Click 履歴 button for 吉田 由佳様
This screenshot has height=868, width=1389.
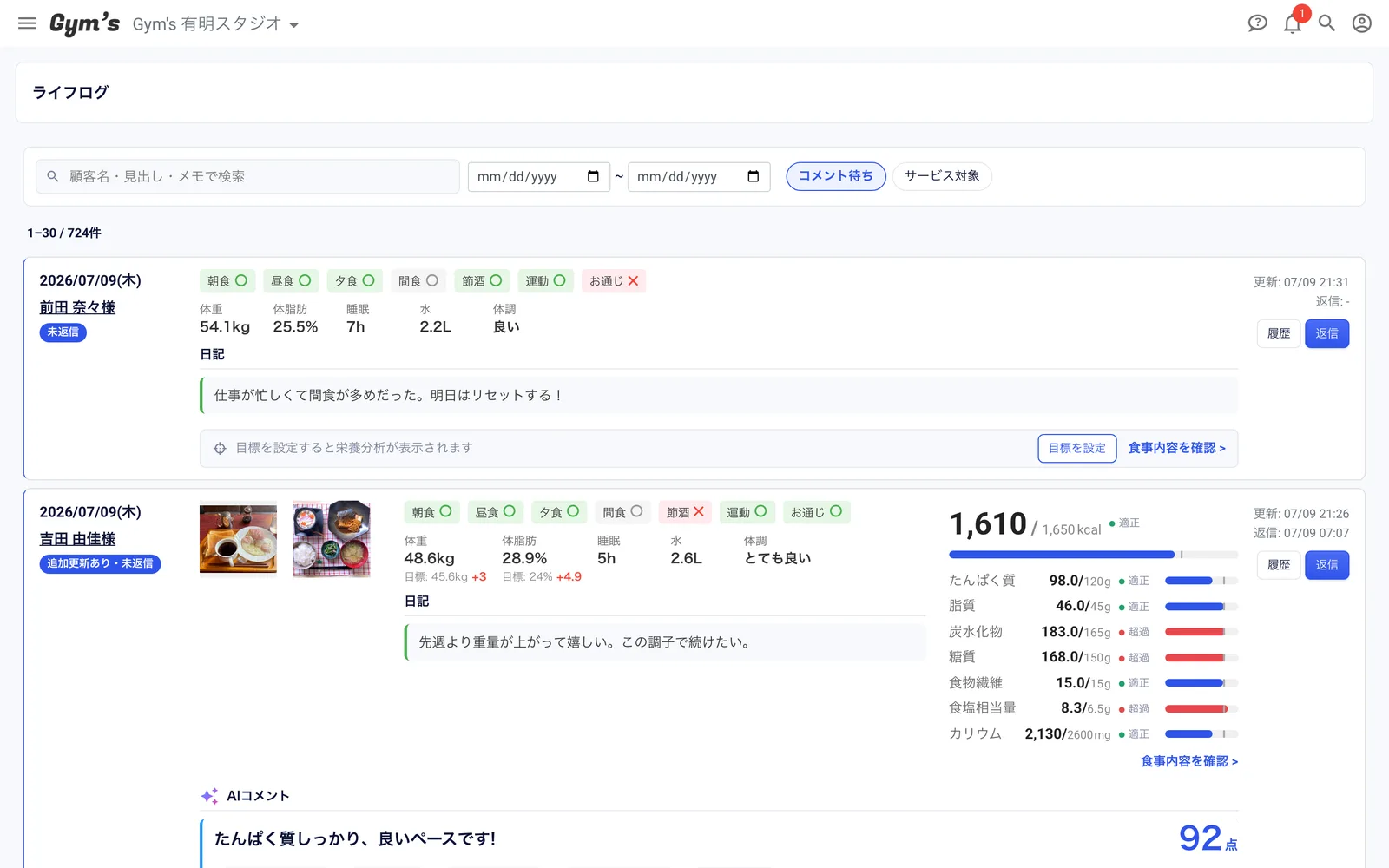tap(1279, 565)
